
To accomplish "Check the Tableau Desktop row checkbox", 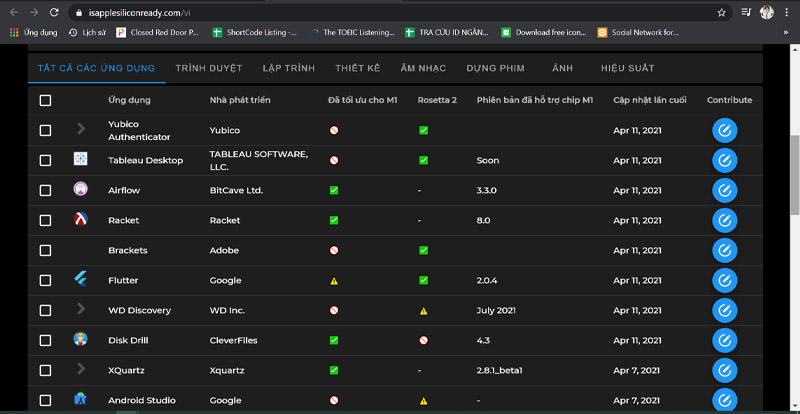I will tap(45, 160).
